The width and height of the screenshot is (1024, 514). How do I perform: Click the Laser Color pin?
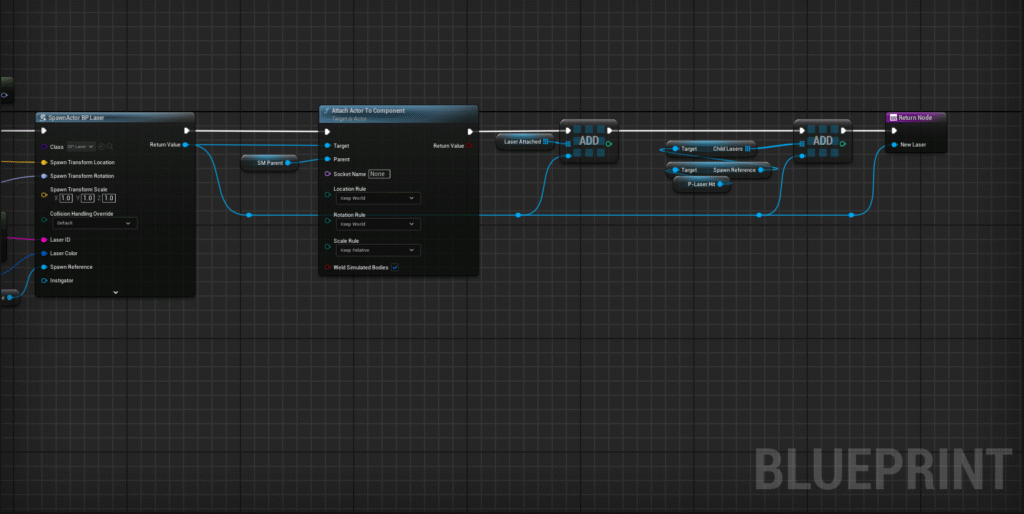tap(44, 253)
